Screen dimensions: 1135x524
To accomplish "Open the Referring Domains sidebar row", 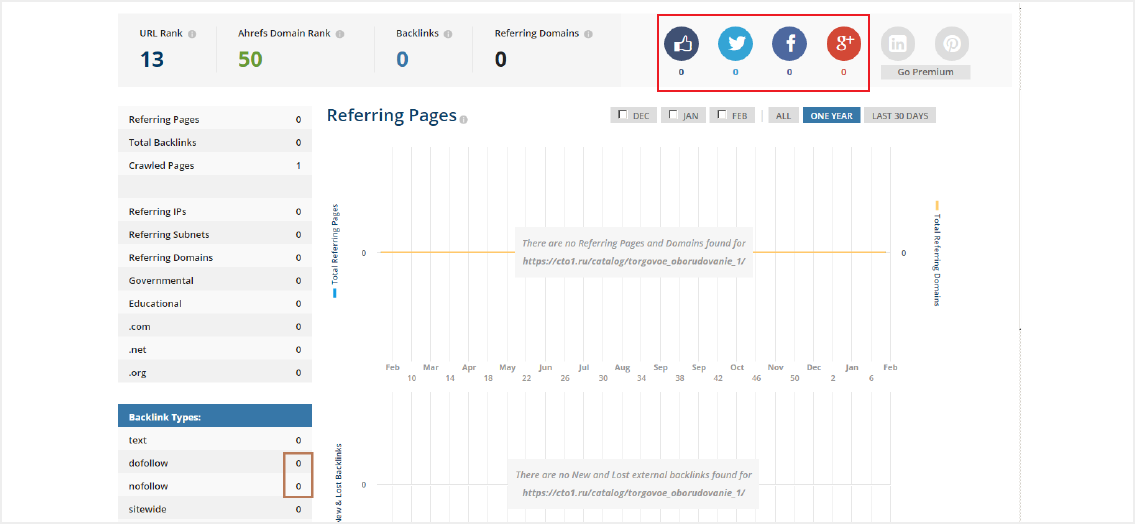I will pyautogui.click(x=214, y=258).
